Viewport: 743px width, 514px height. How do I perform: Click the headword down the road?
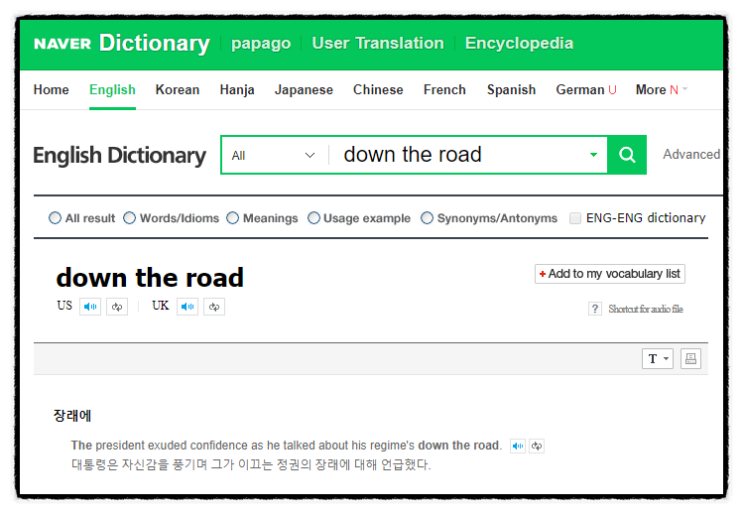[x=150, y=278]
